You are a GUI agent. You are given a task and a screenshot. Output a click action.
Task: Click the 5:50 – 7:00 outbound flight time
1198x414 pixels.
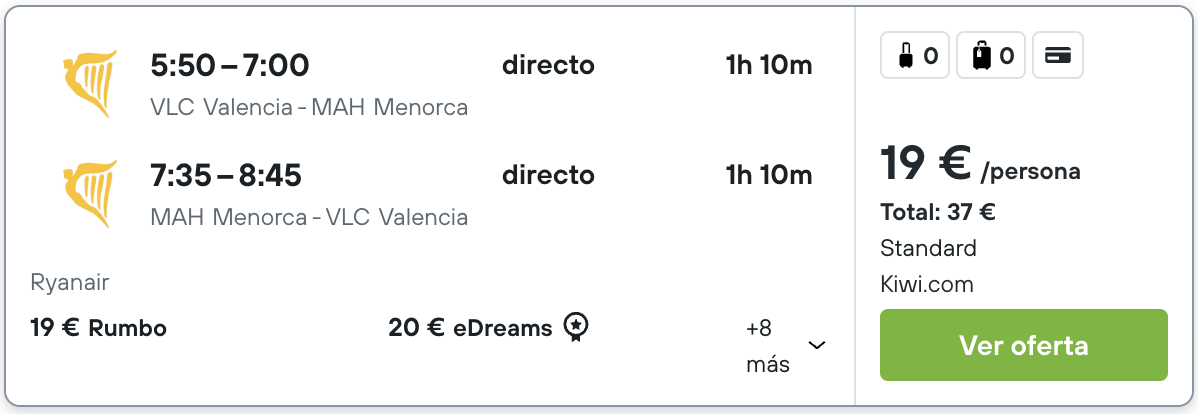pyautogui.click(x=230, y=66)
